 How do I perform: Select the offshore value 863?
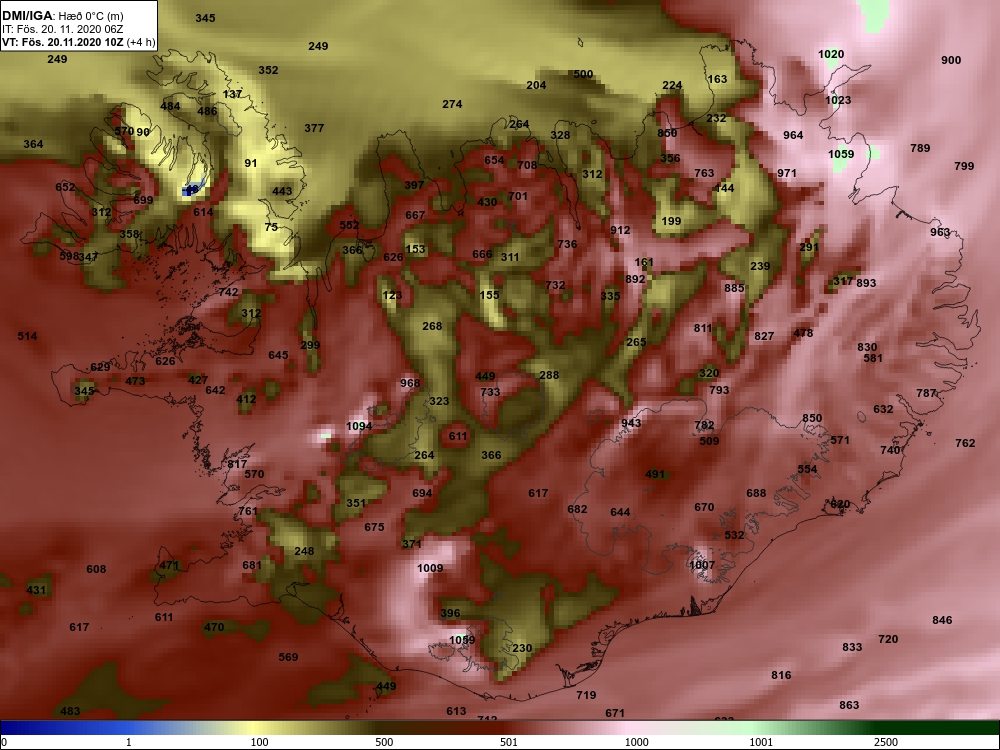[849, 705]
